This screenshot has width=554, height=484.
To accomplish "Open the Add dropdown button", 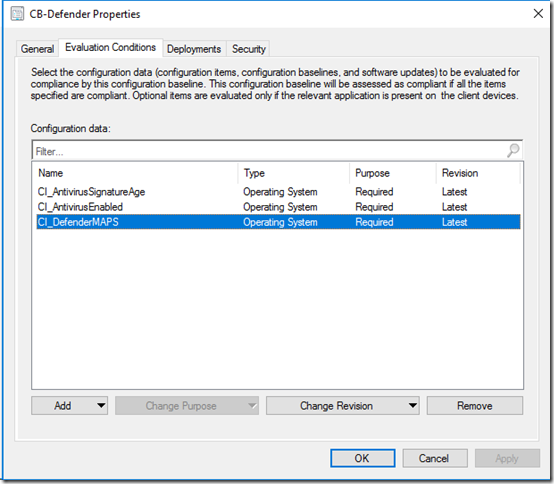I will [x=70, y=406].
